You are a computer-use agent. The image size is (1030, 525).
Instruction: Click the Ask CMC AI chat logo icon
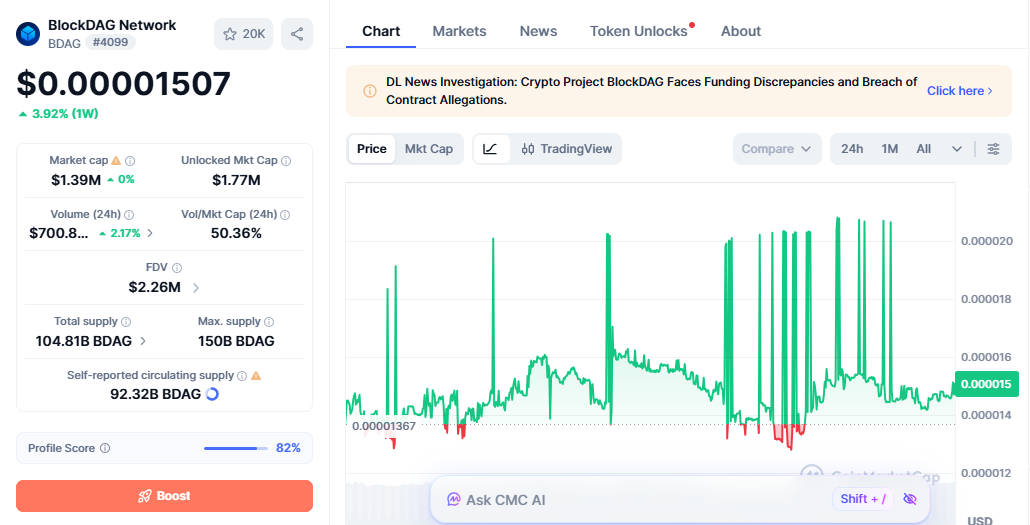pos(454,499)
